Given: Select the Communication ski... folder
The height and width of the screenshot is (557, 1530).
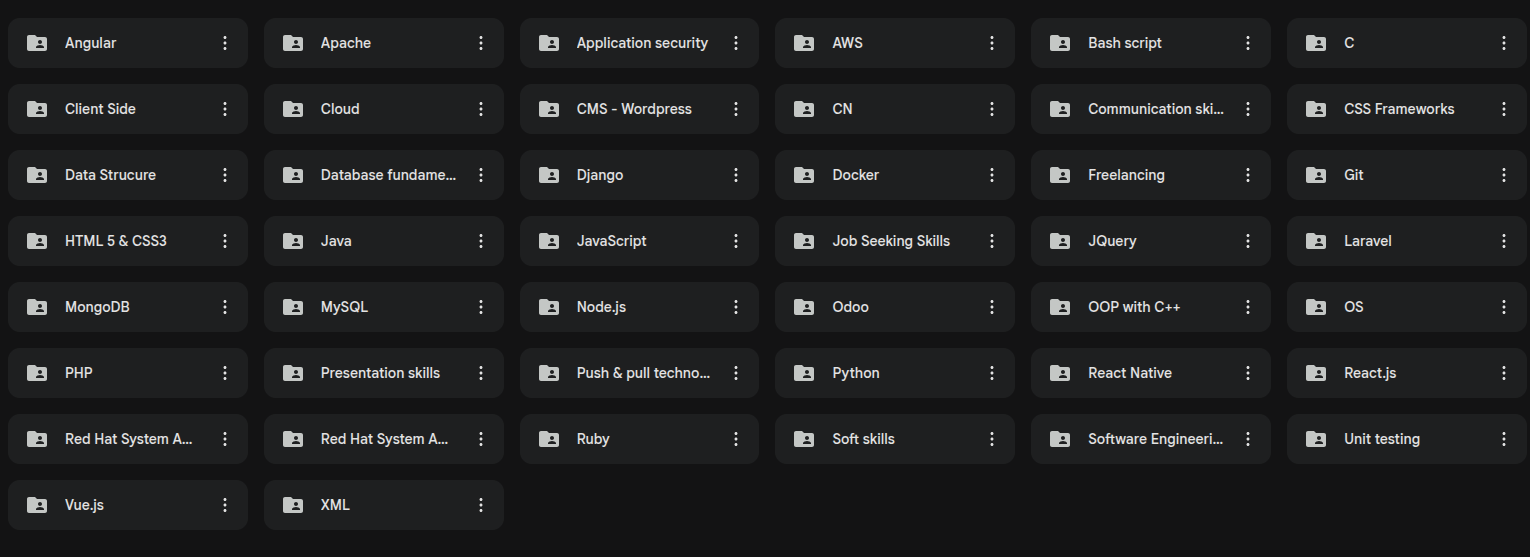Looking at the screenshot, I should coord(1151,109).
